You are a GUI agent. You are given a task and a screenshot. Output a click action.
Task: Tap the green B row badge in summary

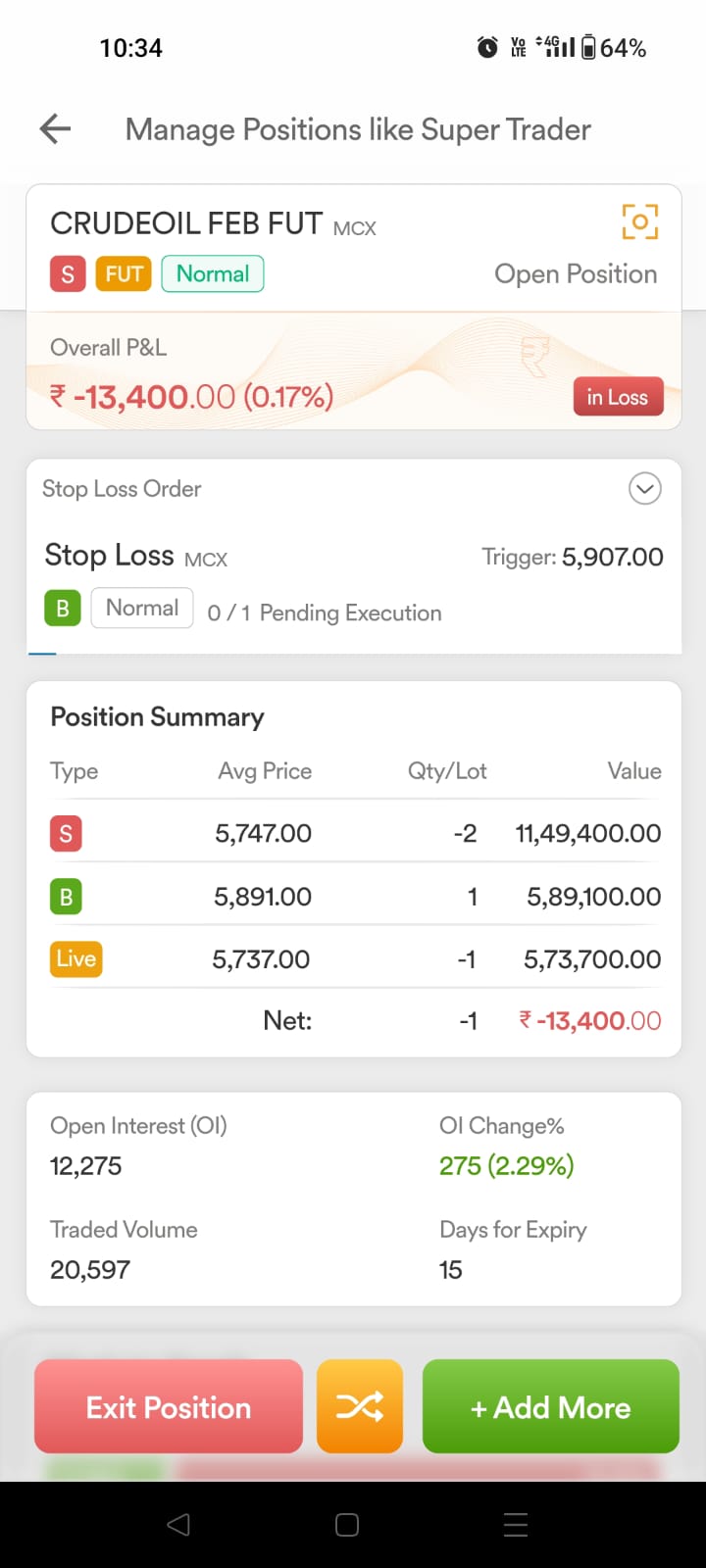coord(66,896)
